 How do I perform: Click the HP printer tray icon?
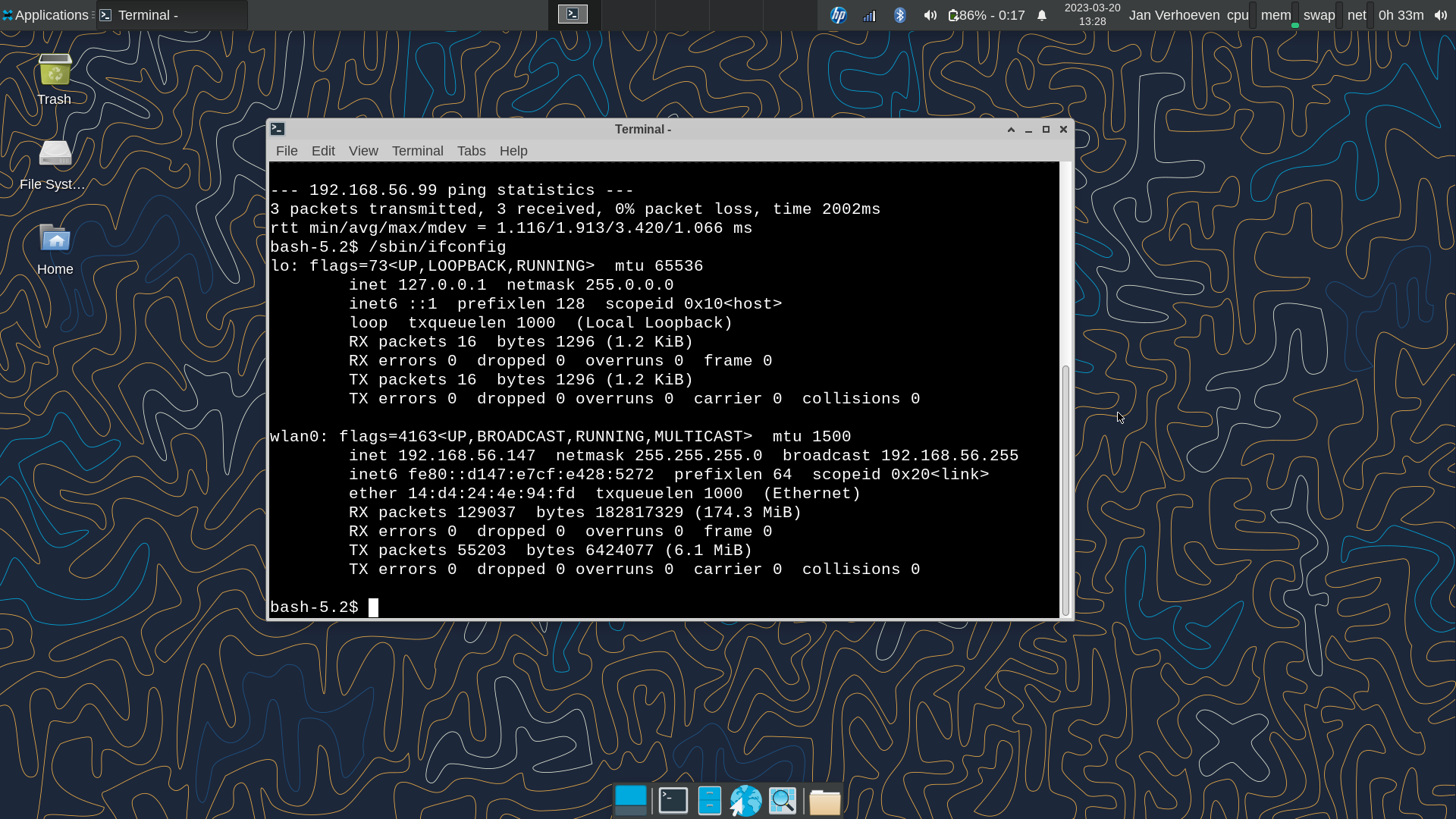coord(838,15)
